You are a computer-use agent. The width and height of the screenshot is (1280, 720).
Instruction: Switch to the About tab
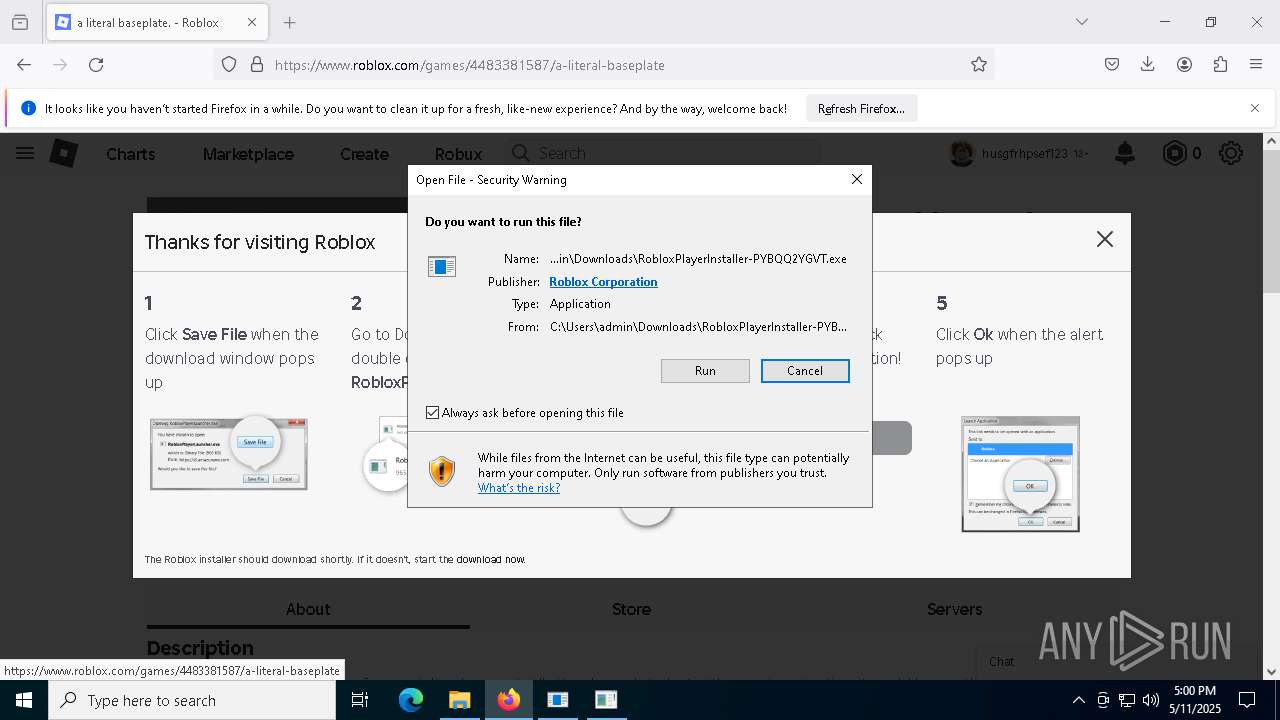click(x=308, y=609)
